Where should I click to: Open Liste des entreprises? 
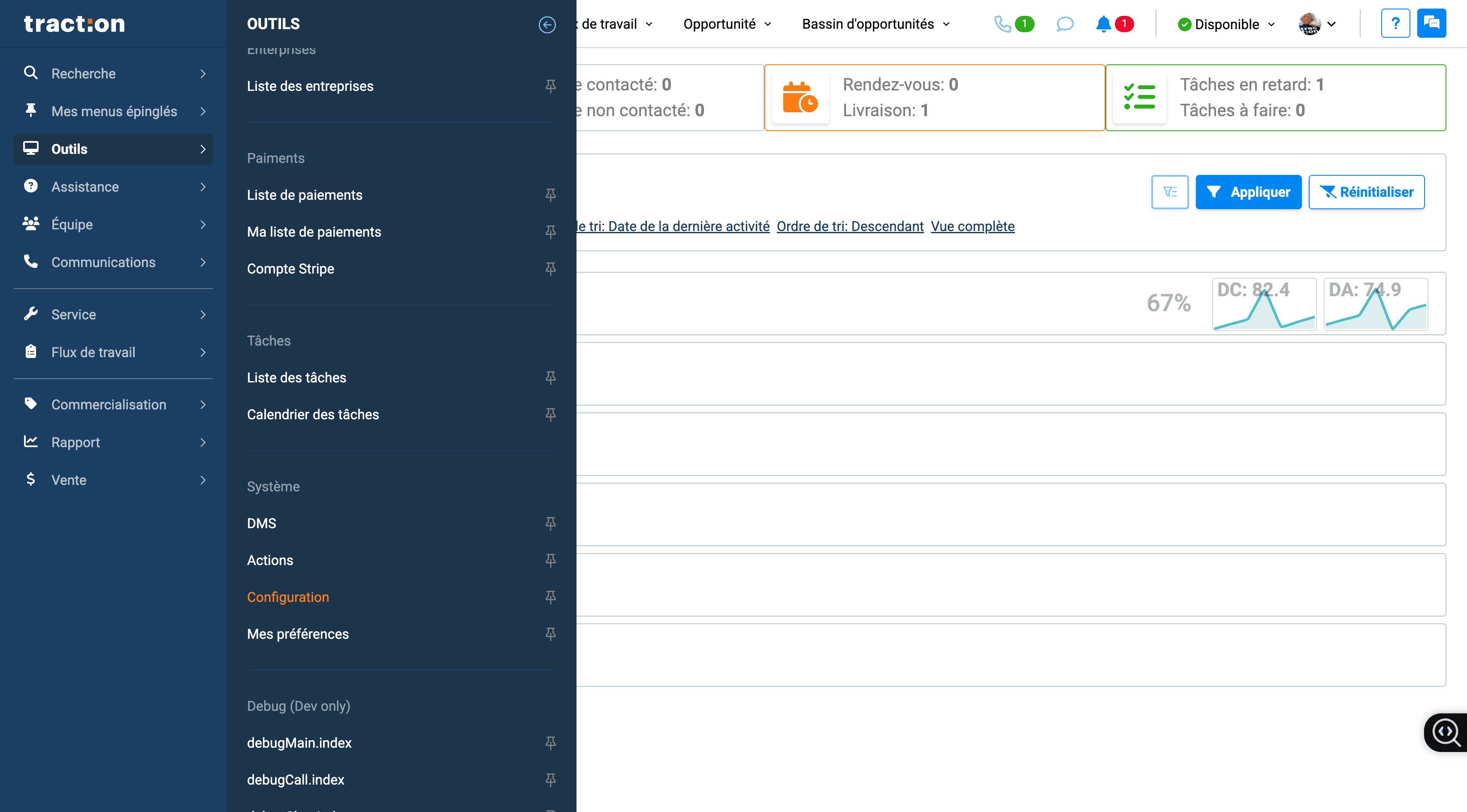point(310,86)
